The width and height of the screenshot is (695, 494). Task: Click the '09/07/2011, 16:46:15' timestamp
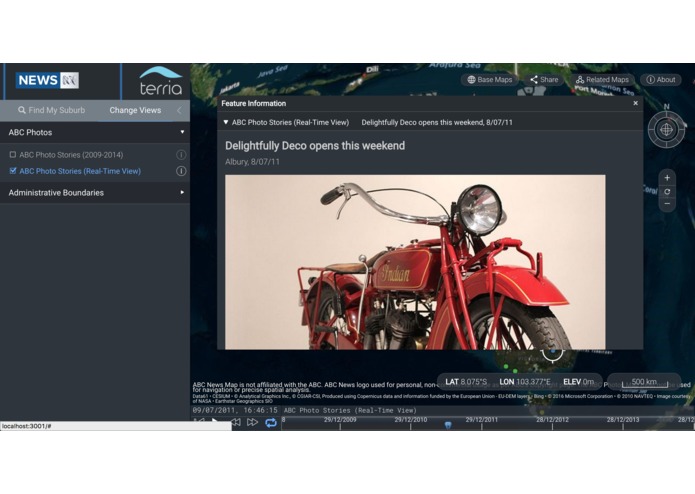[235, 410]
